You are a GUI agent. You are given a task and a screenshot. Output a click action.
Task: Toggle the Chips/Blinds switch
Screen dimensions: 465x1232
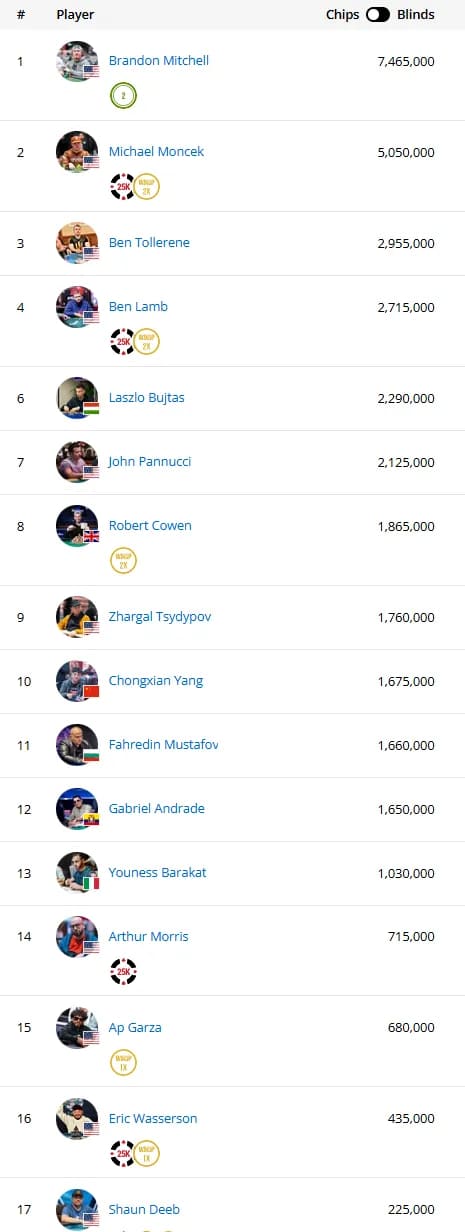(378, 15)
